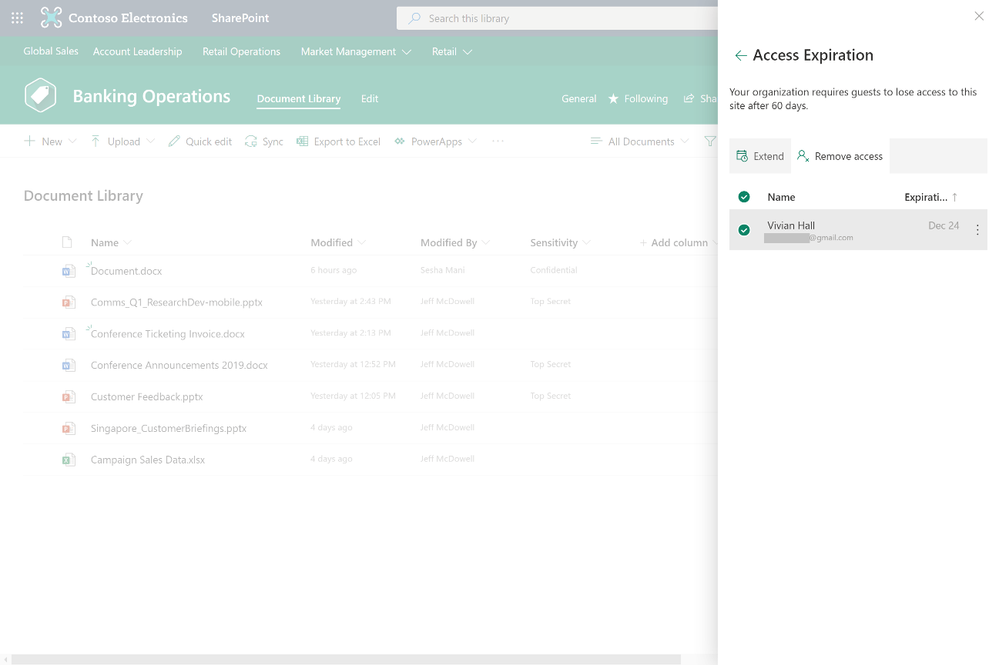This screenshot has height=665, width=999.
Task: Click the General link in site header
Action: (579, 99)
